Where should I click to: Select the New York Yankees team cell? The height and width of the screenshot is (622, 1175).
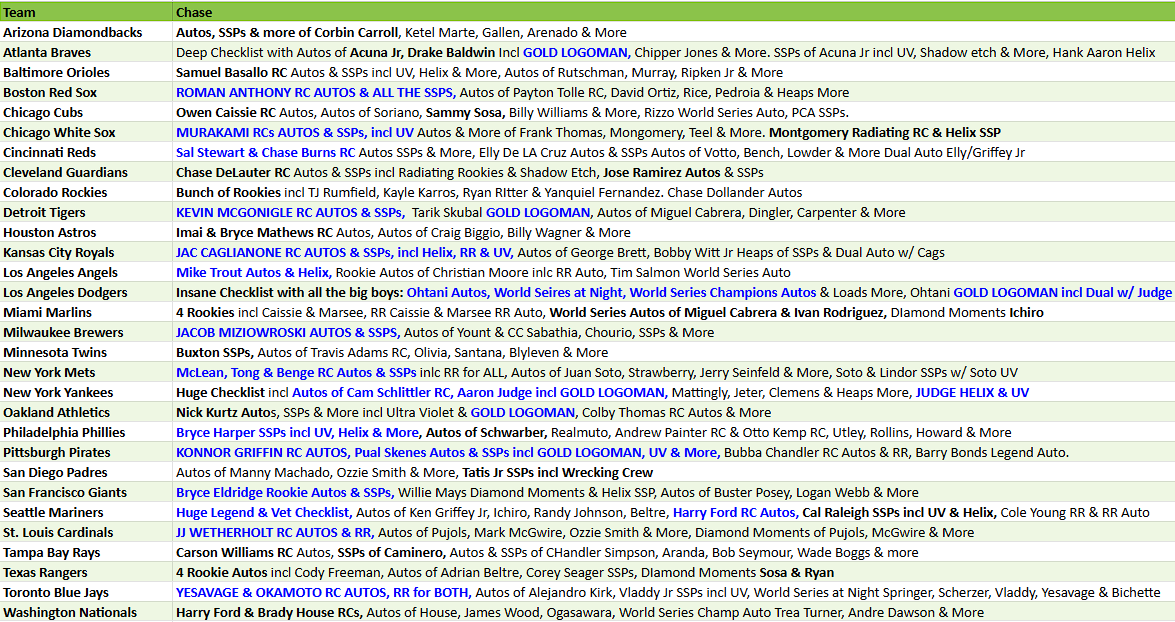pos(86,393)
